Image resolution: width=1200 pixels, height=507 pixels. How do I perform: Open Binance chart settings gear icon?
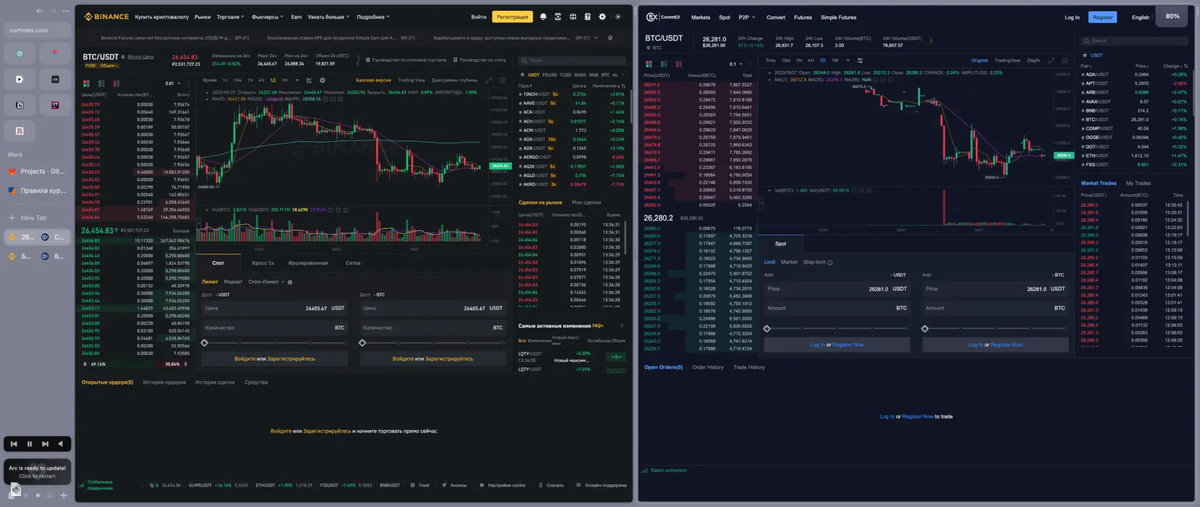[x=322, y=80]
